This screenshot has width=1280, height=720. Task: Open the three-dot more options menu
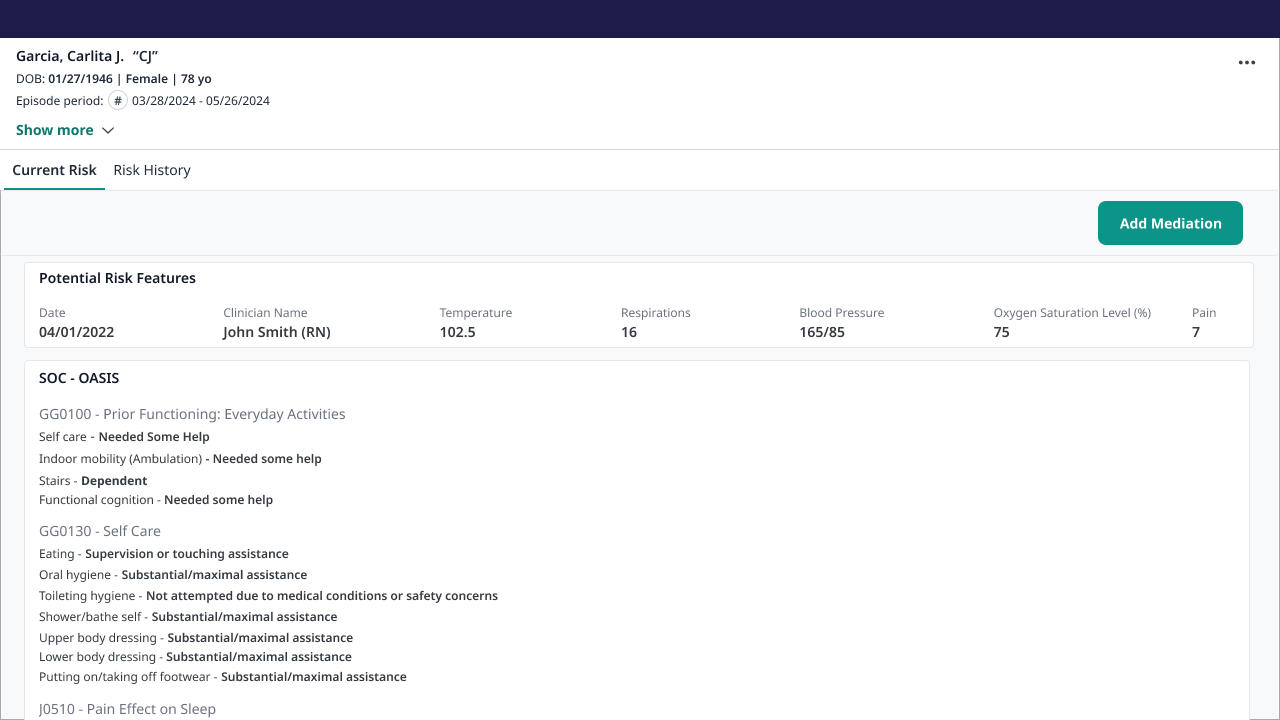point(1246,62)
